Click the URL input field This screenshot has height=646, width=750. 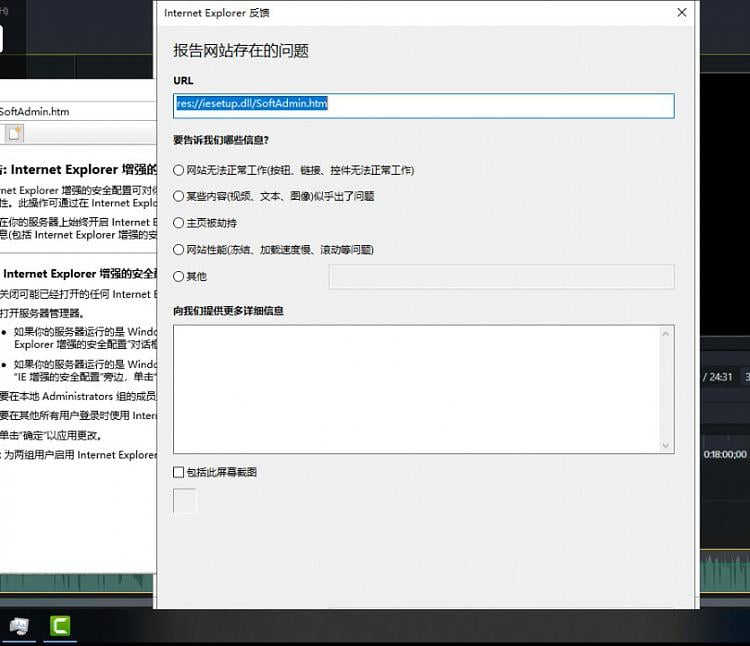coord(423,106)
